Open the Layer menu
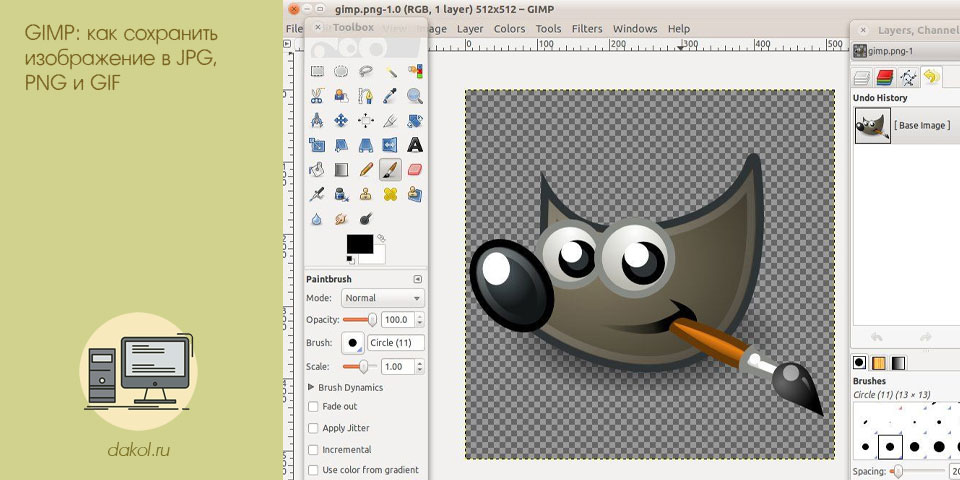Viewport: 960px width, 480px height. pos(470,29)
